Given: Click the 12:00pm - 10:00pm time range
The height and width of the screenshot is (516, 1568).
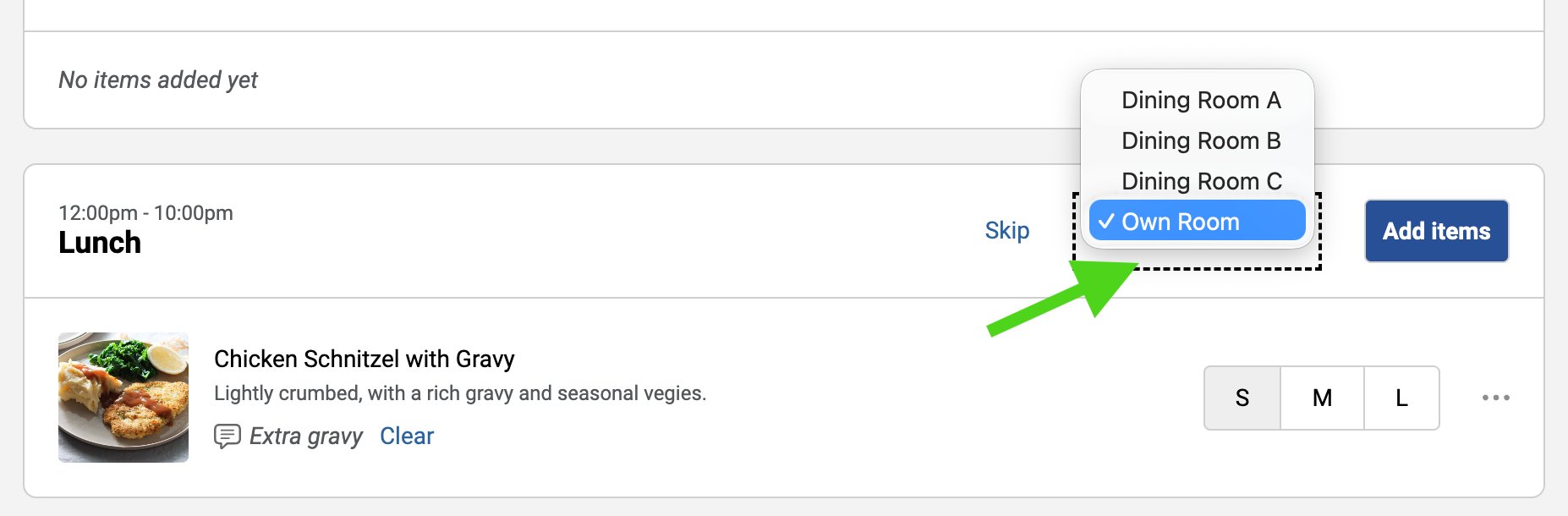Looking at the screenshot, I should pyautogui.click(x=145, y=212).
